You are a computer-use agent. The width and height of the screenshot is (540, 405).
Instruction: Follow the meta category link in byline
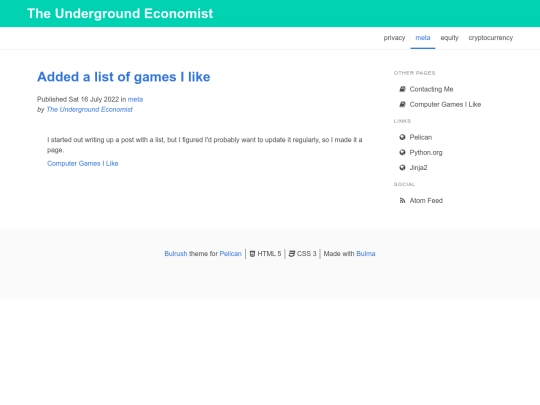click(x=135, y=100)
